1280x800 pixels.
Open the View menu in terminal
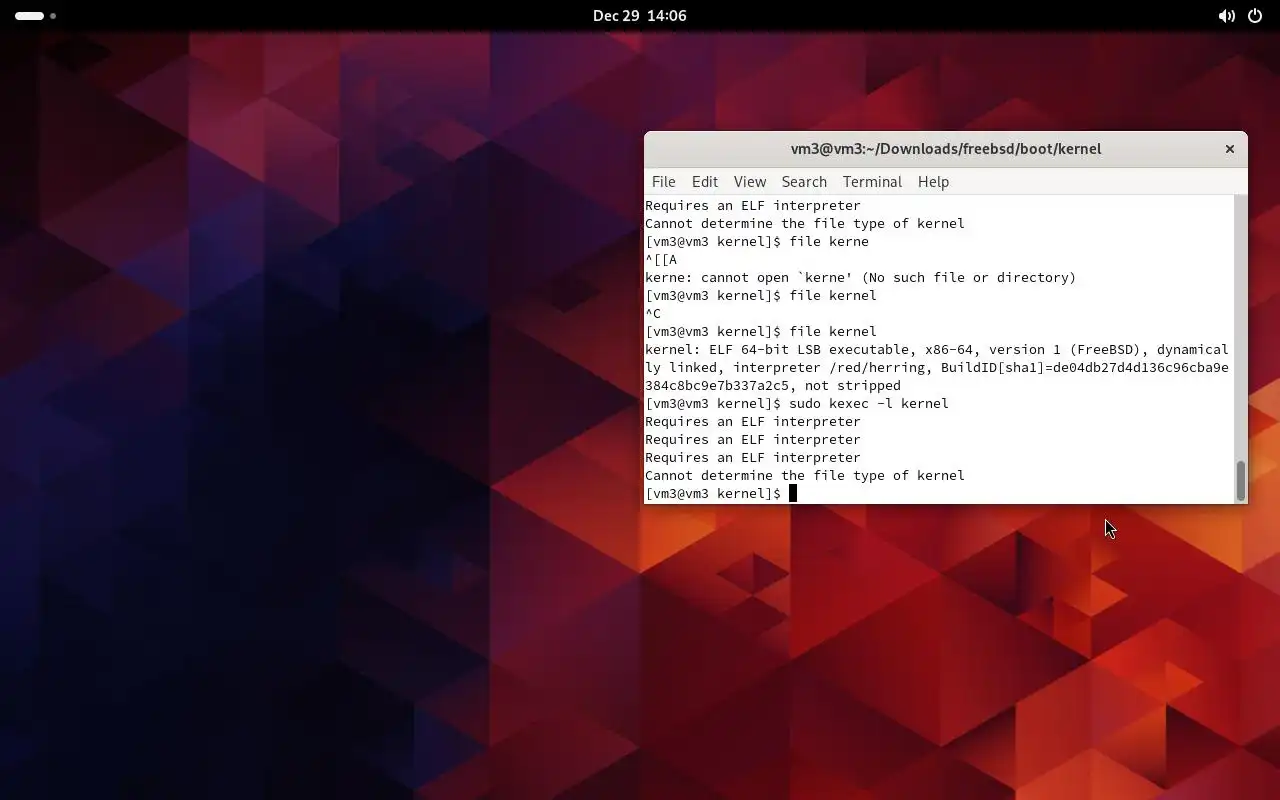coord(749,181)
